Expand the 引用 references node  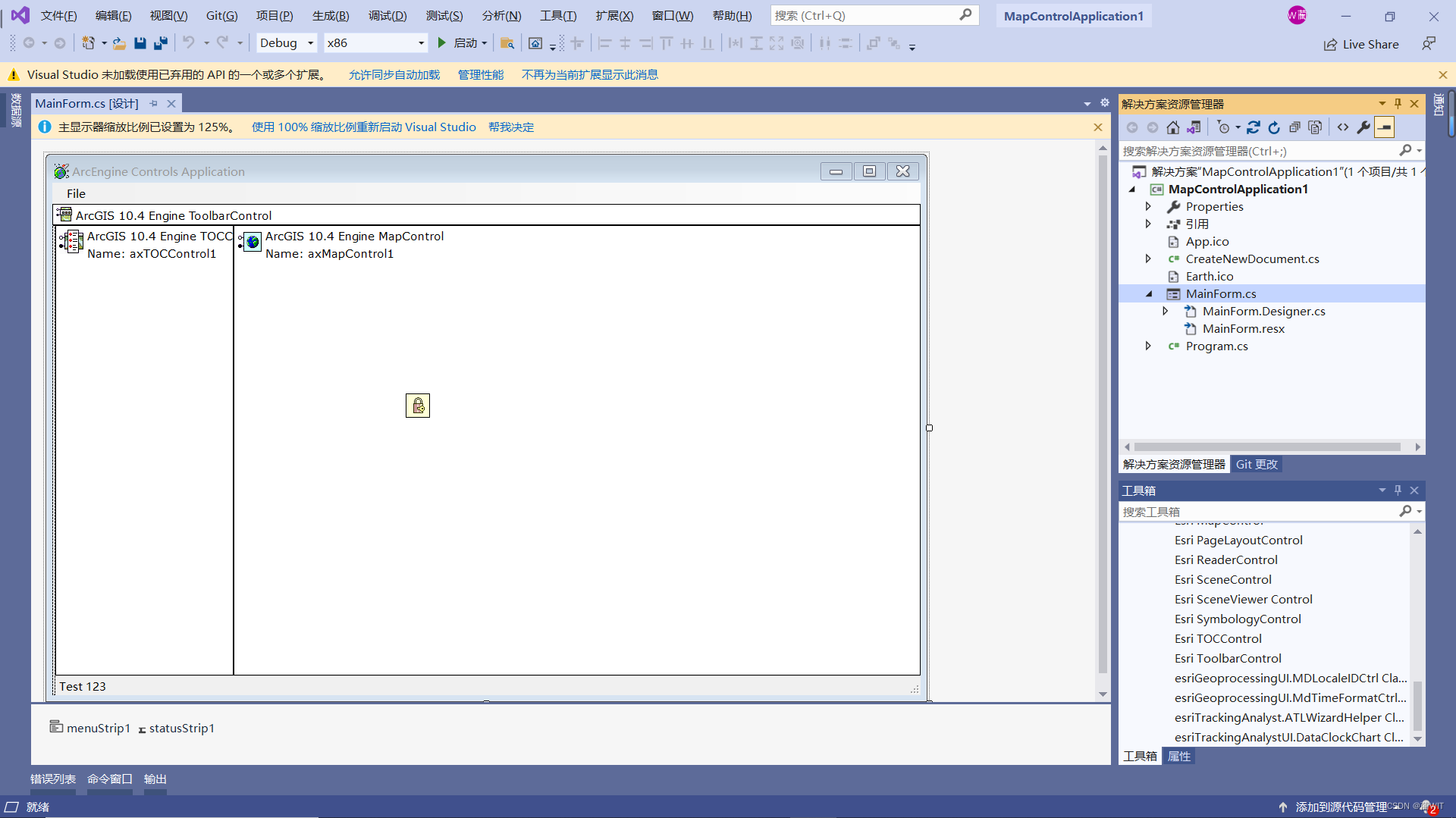click(1148, 224)
